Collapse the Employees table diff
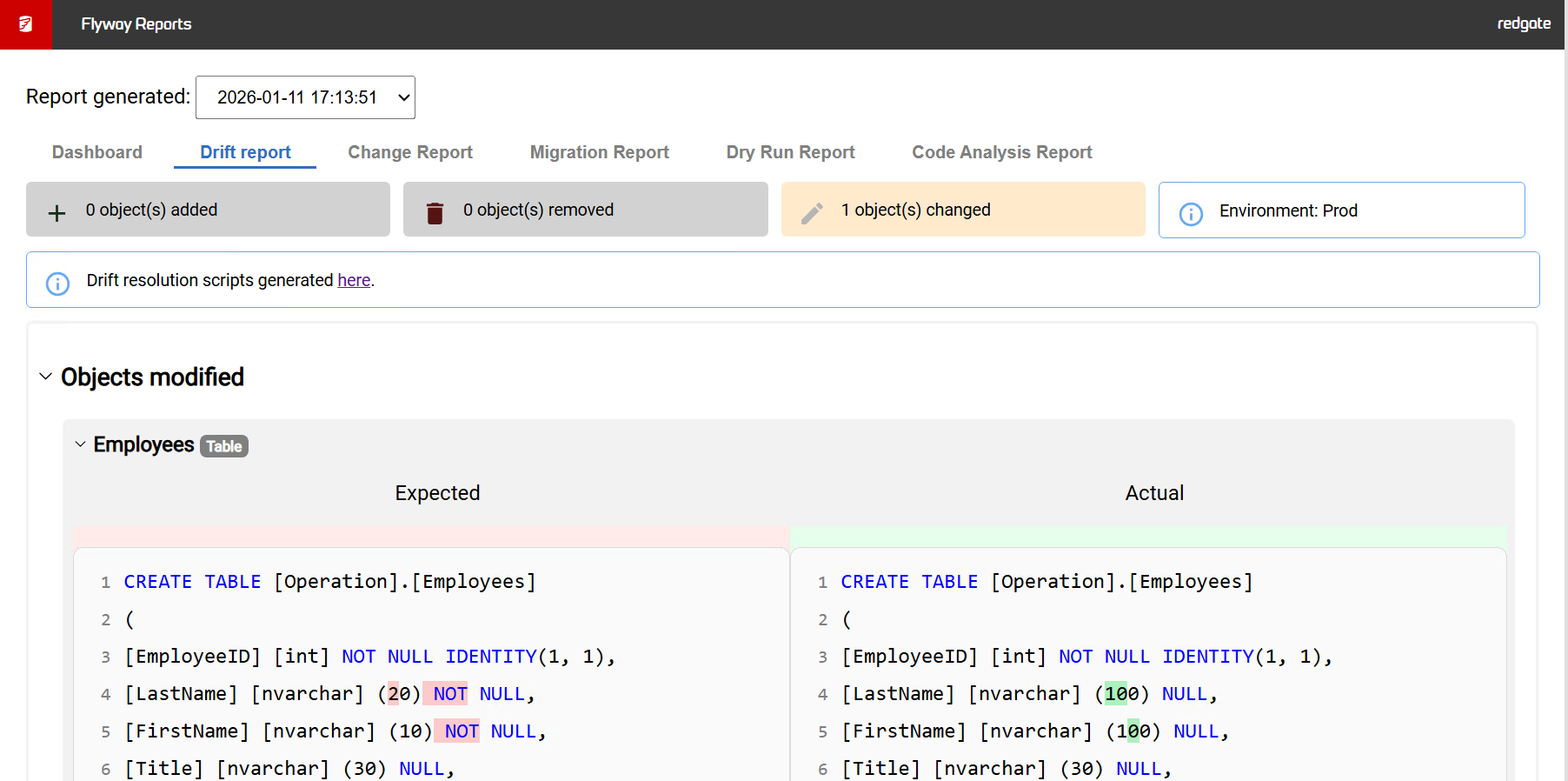Image resolution: width=1568 pixels, height=781 pixels. (x=81, y=444)
